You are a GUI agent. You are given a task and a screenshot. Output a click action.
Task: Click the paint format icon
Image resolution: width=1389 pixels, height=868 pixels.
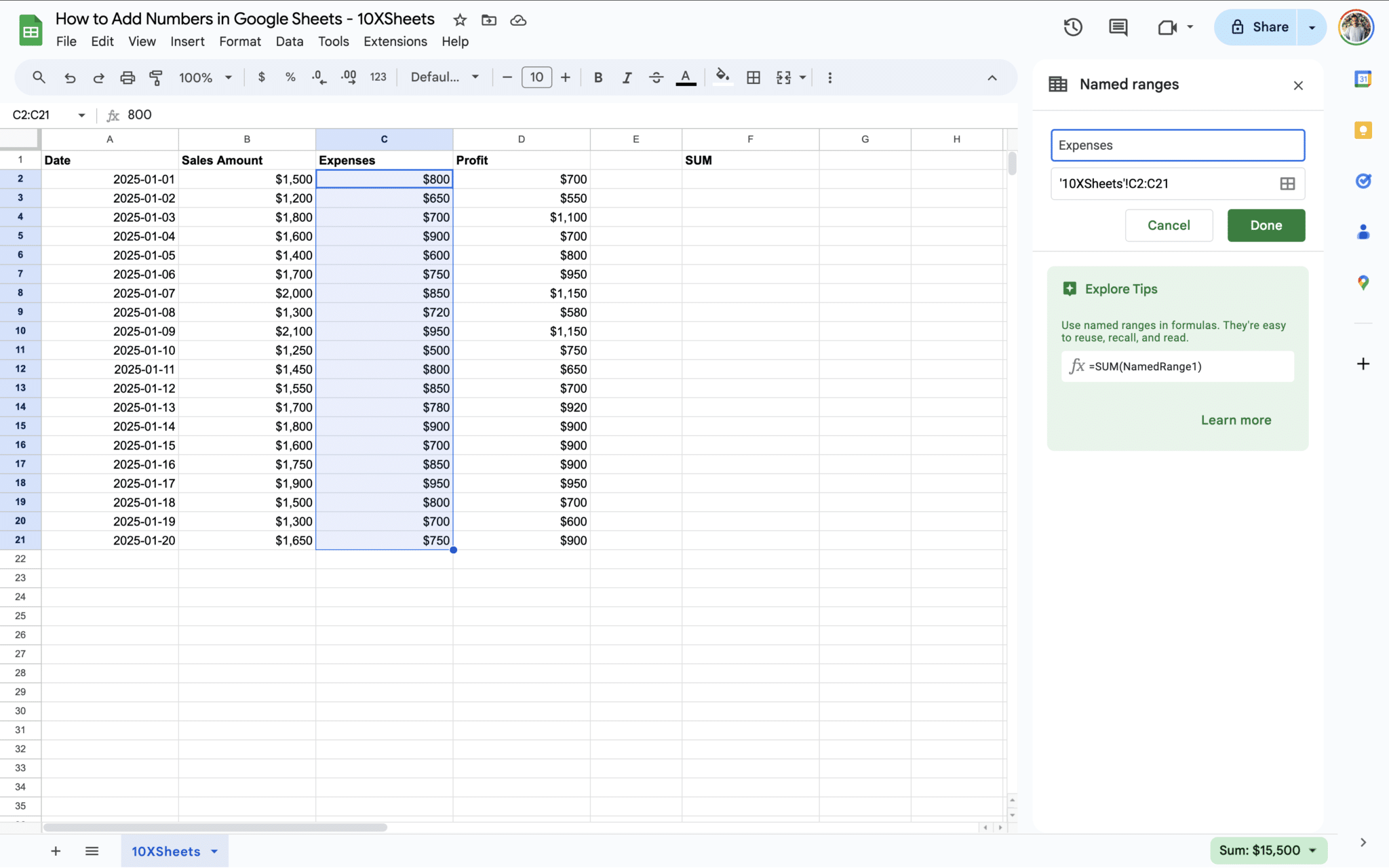tap(156, 77)
